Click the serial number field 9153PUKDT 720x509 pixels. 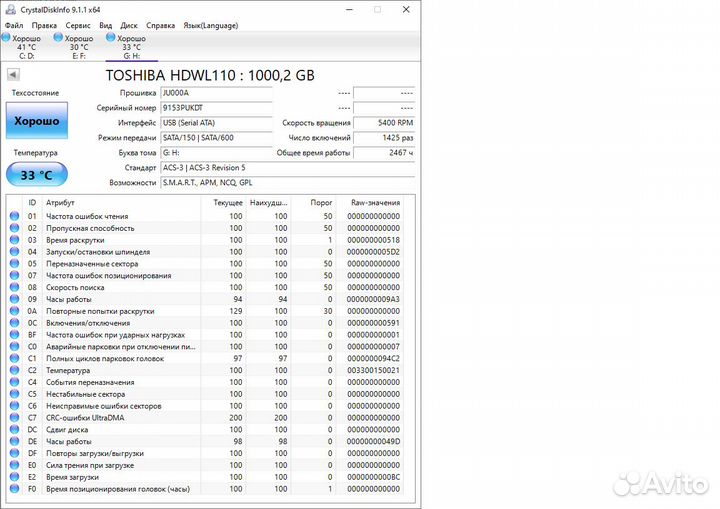215,107
